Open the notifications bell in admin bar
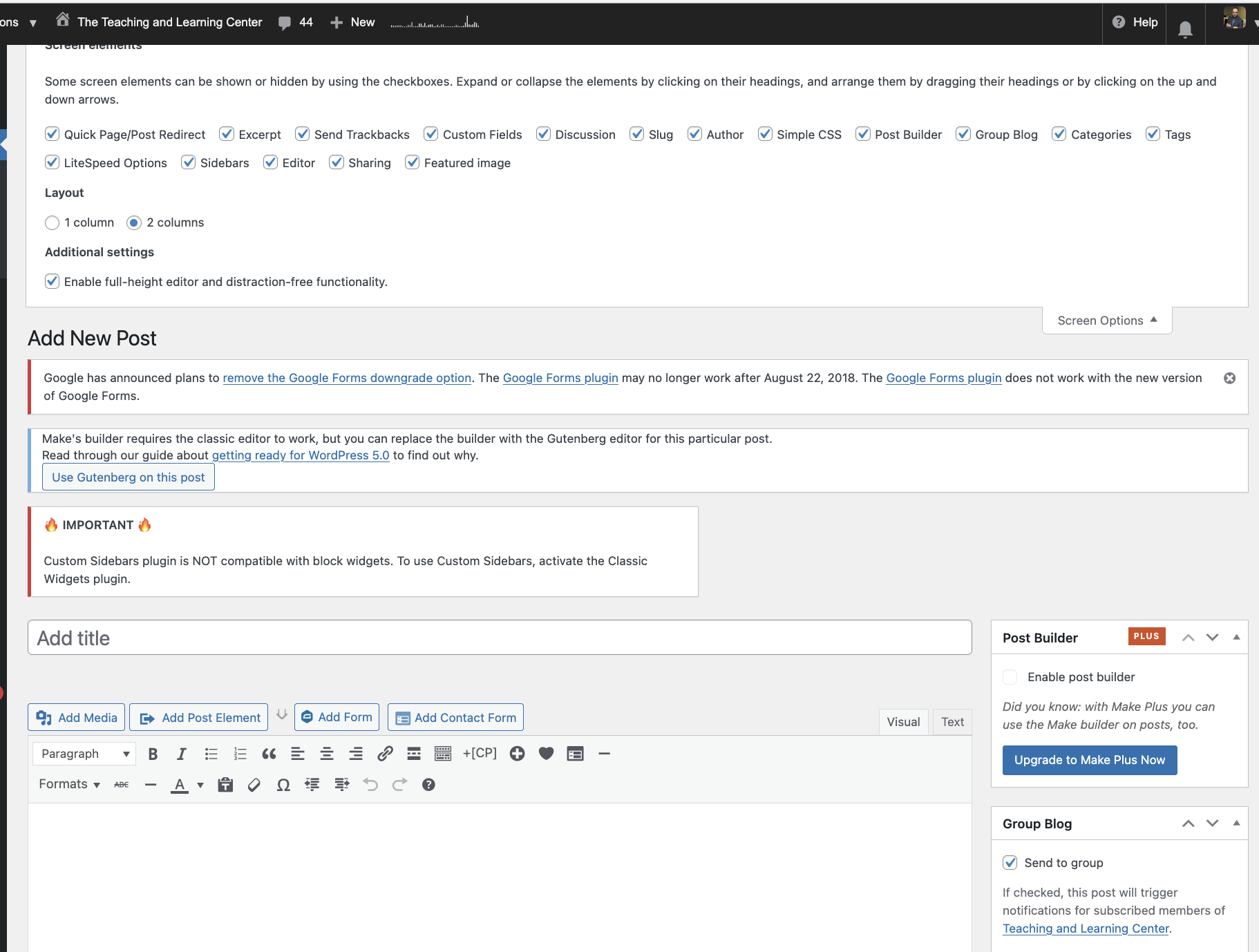 click(1185, 29)
